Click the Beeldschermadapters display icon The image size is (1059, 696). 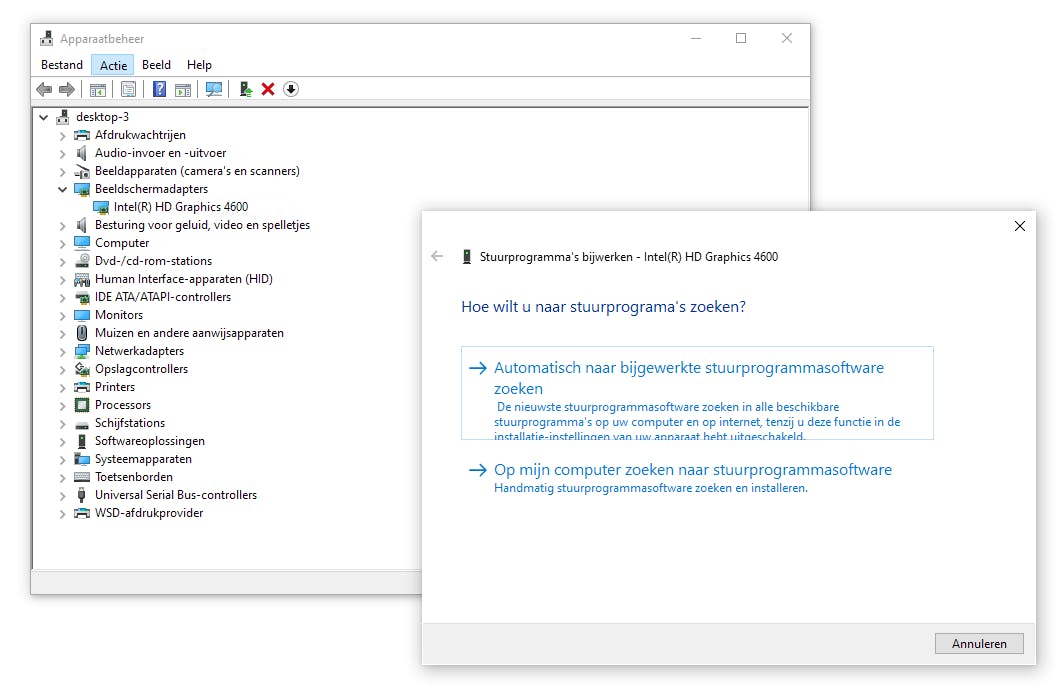(82, 189)
